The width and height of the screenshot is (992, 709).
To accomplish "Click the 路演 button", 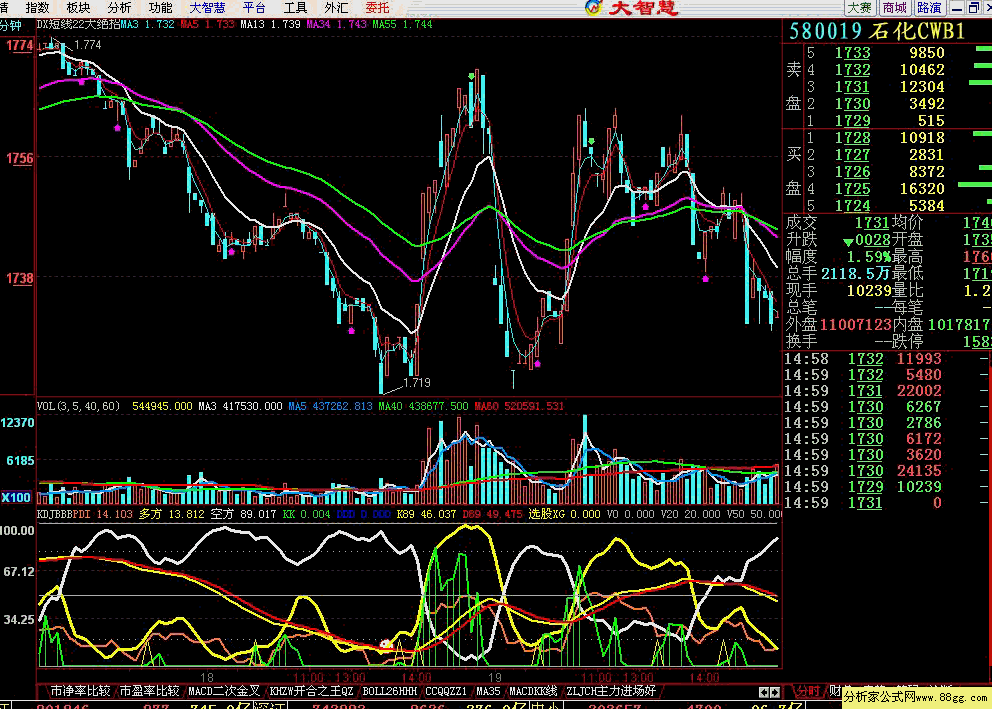I will [929, 8].
